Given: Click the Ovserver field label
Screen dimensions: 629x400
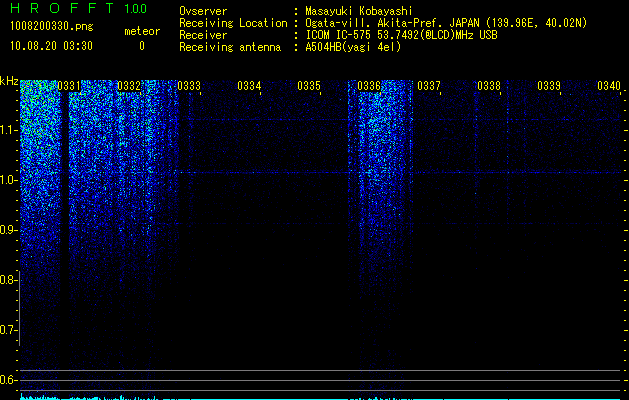Looking at the screenshot, I should tap(203, 11).
